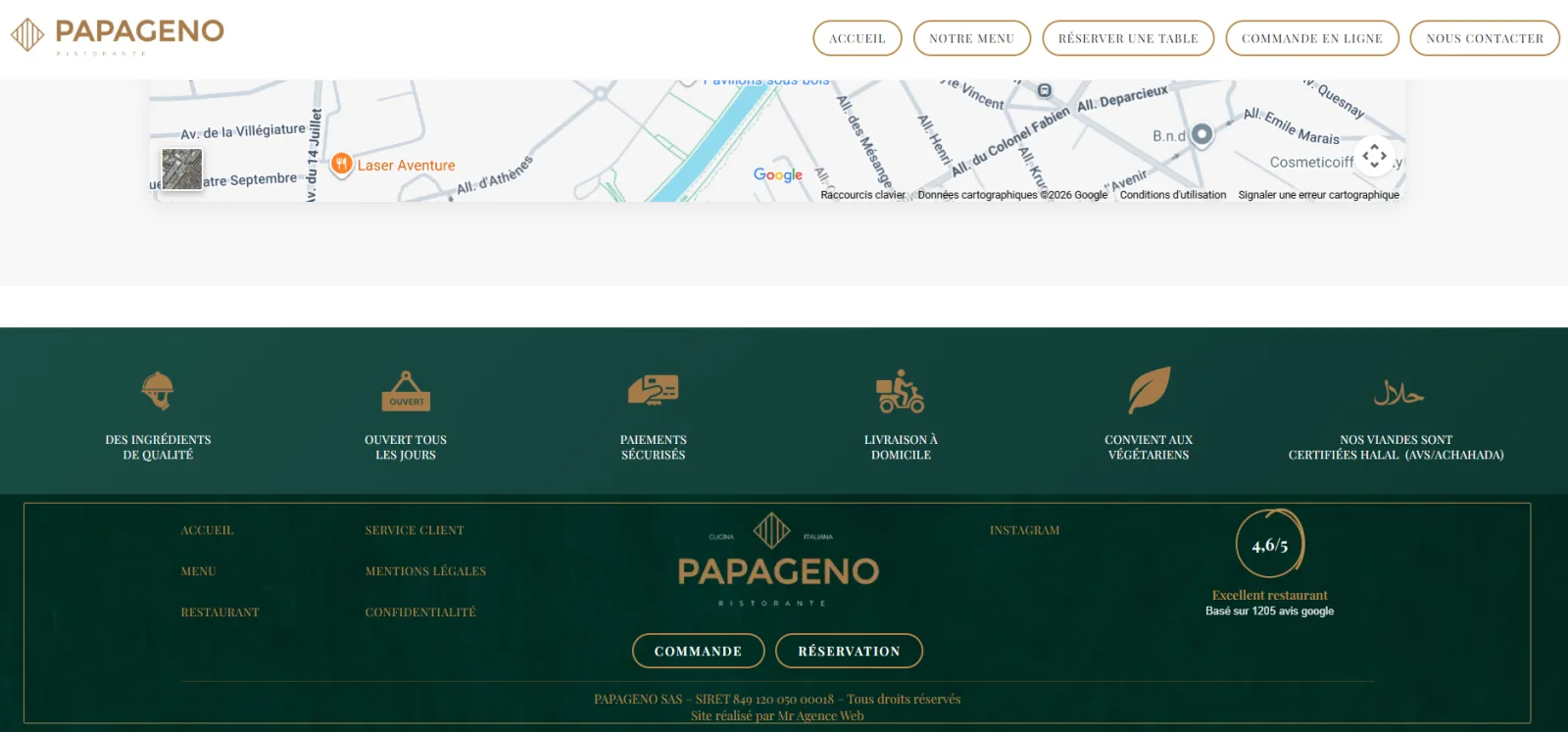Go to Commande en ligne in header
The width and height of the screenshot is (1568, 732).
(x=1312, y=38)
